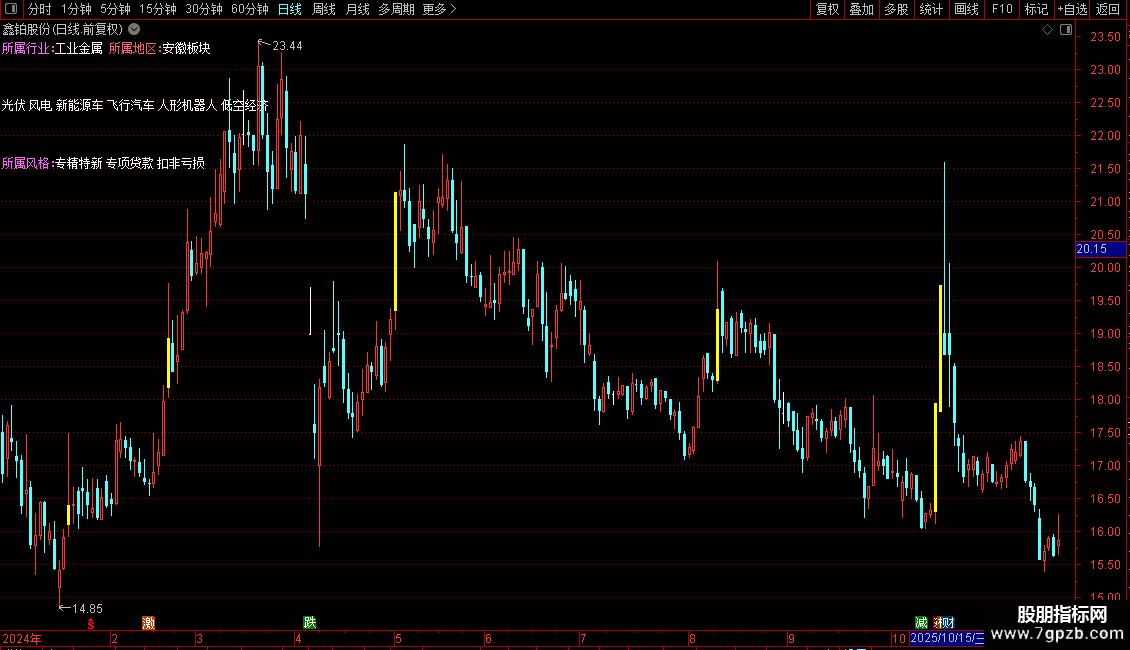Switch to the 月线 monthly chart
Image resolution: width=1130 pixels, height=650 pixels.
point(357,9)
